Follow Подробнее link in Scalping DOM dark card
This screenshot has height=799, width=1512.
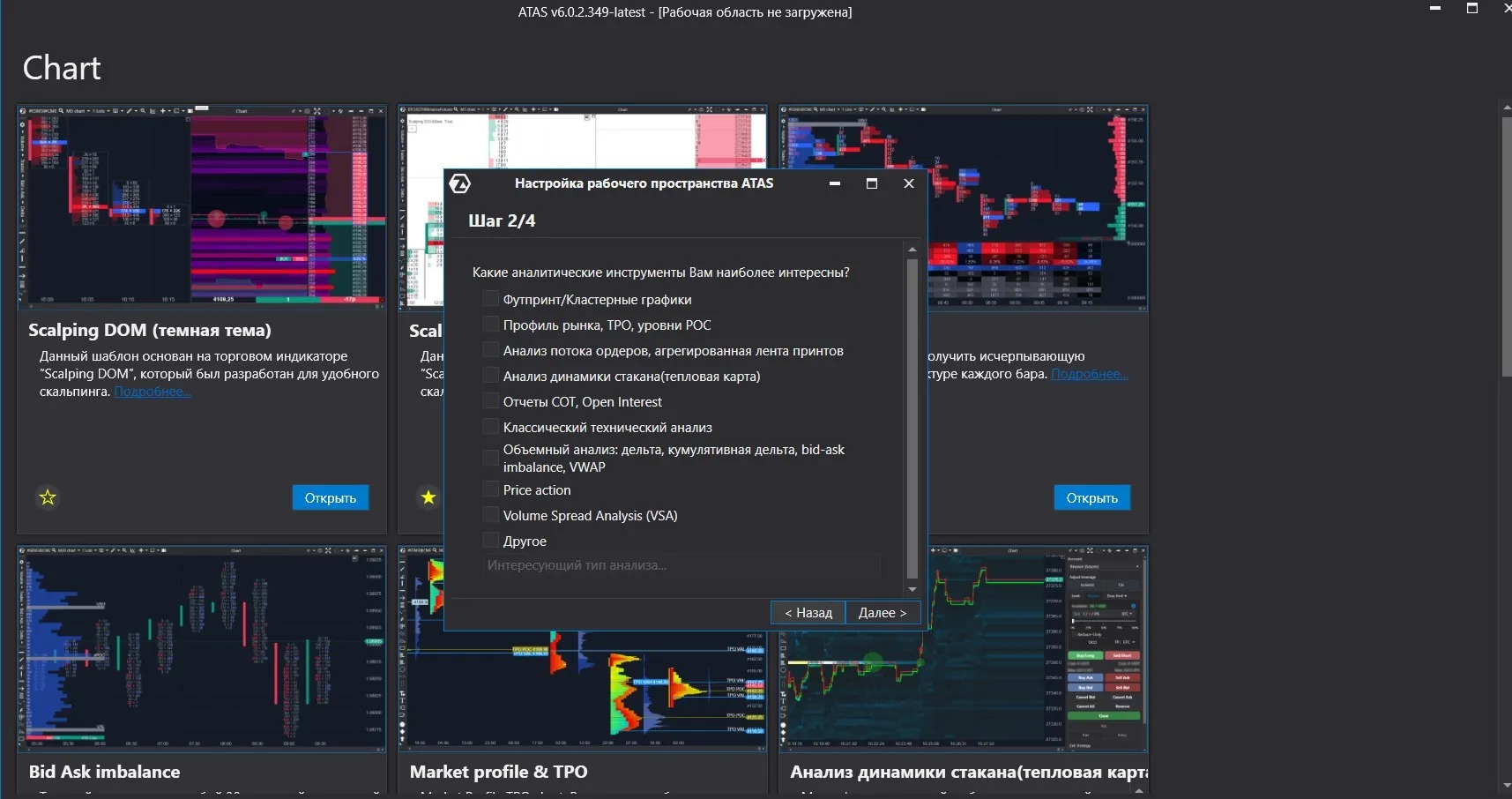pos(153,392)
